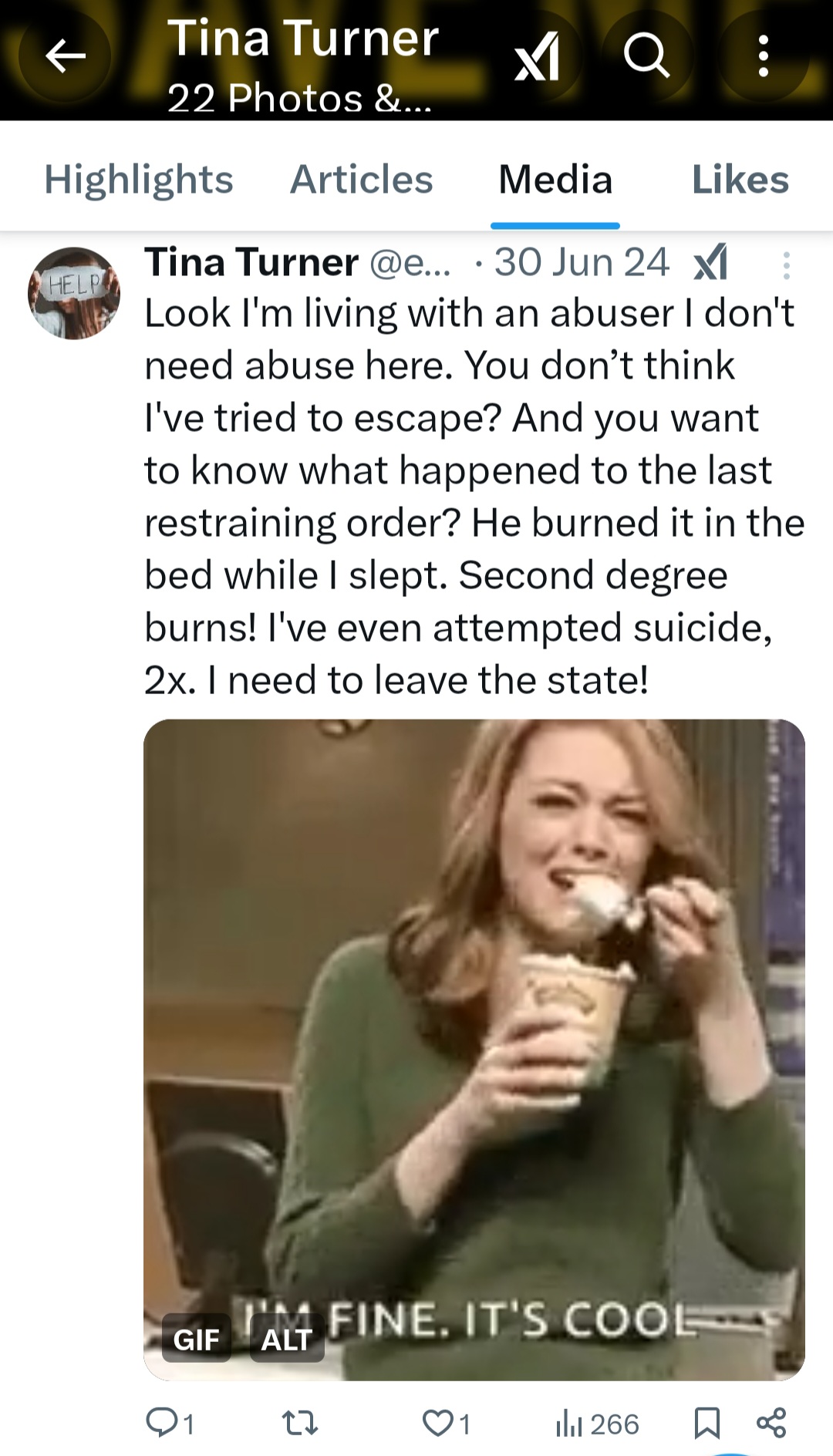This screenshot has width=833, height=1456.
Task: Go to the Likes tab
Action: [740, 180]
